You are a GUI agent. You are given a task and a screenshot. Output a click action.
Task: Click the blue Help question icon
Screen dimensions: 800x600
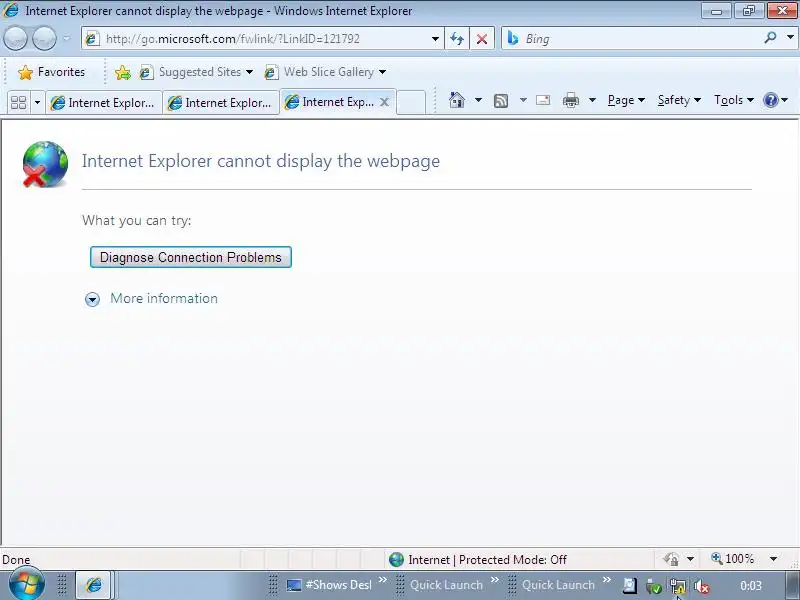click(x=770, y=100)
